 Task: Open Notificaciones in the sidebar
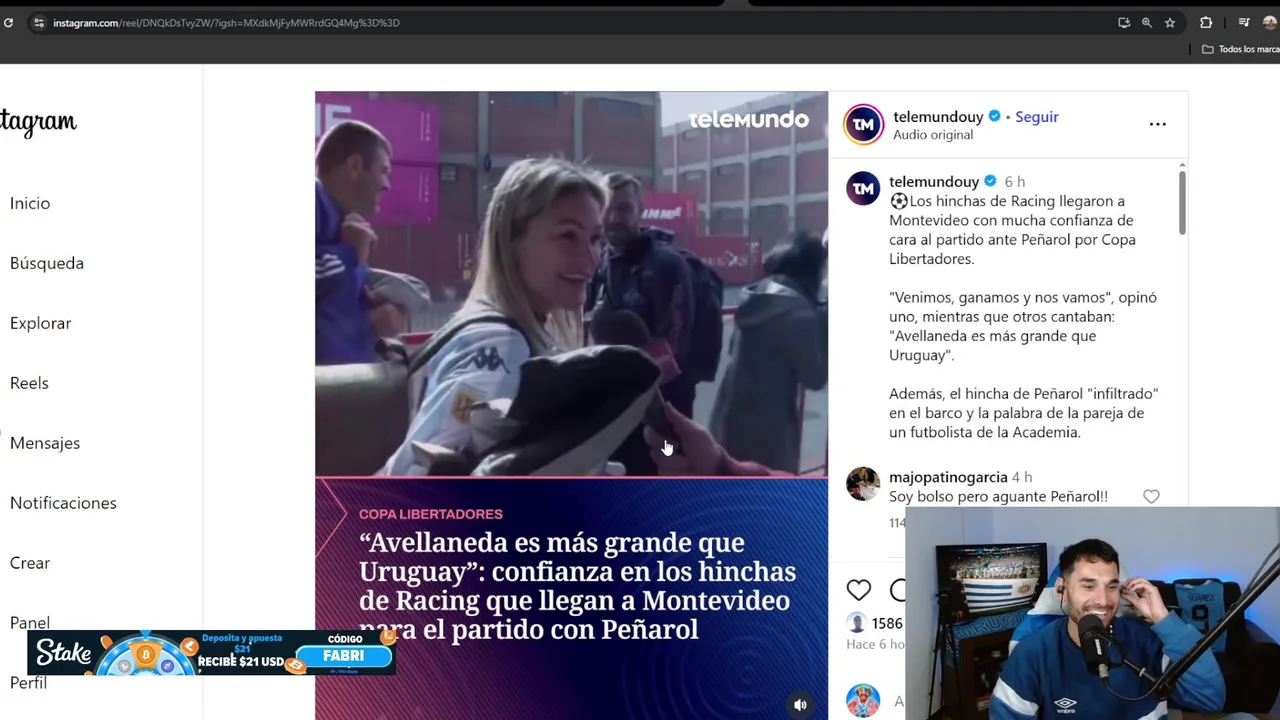pyautogui.click(x=63, y=503)
